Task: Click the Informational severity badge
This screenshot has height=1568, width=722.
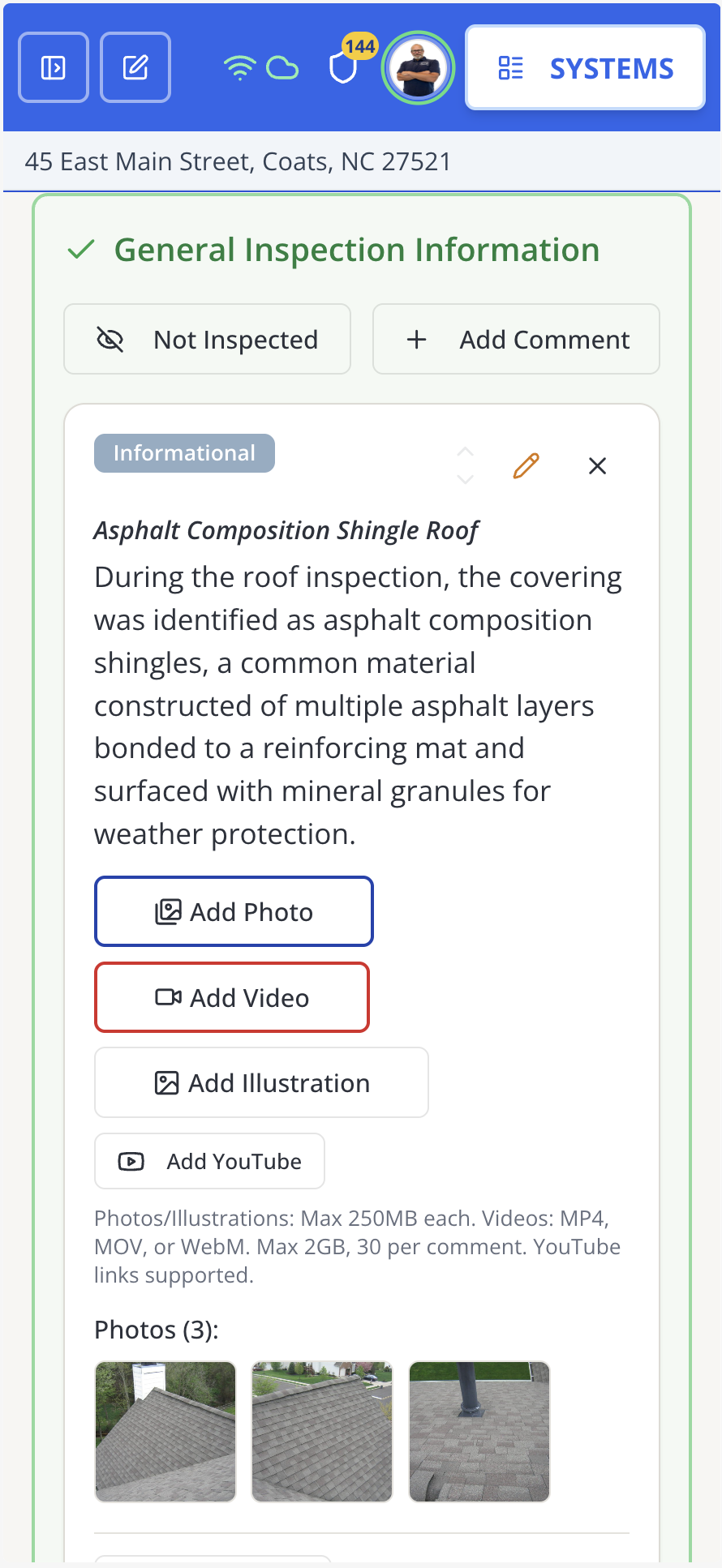Action: point(184,453)
